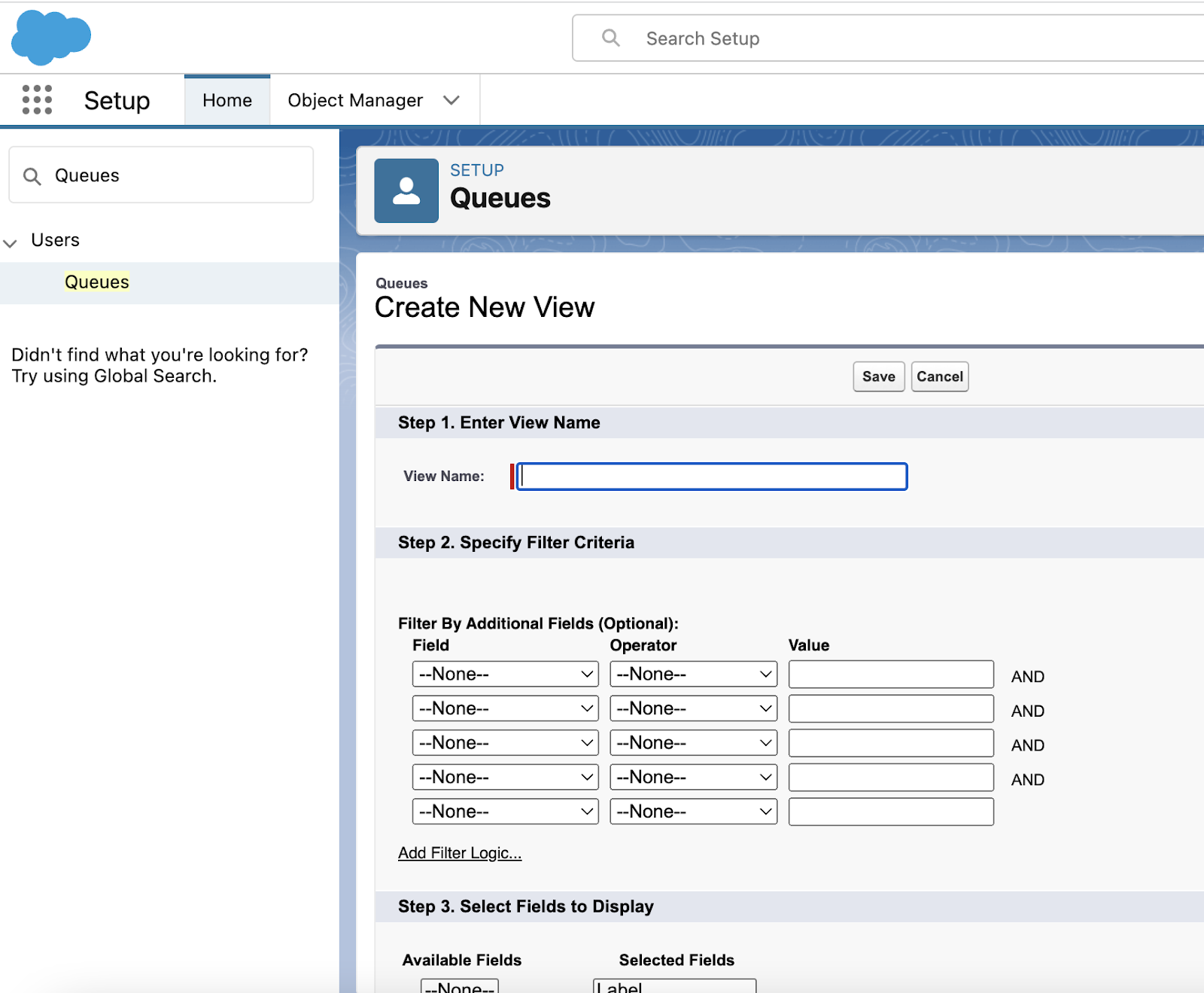
Task: Cancel creating the view
Action: 939,376
